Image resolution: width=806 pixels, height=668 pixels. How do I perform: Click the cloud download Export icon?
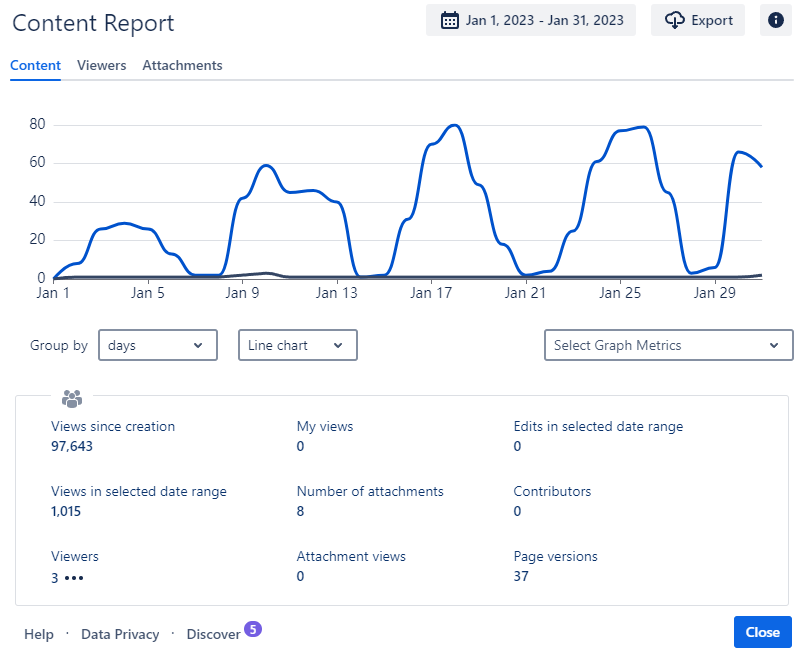point(675,20)
